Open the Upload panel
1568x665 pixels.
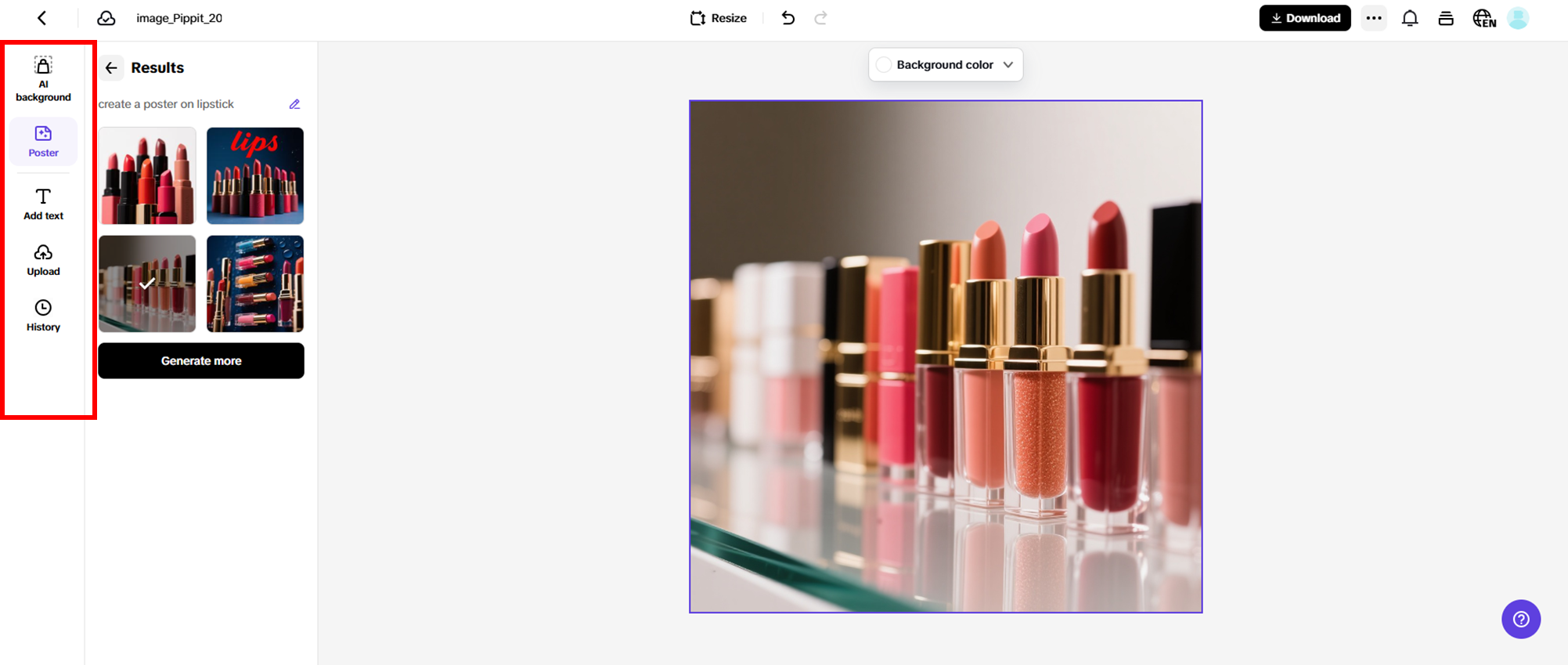[43, 260]
